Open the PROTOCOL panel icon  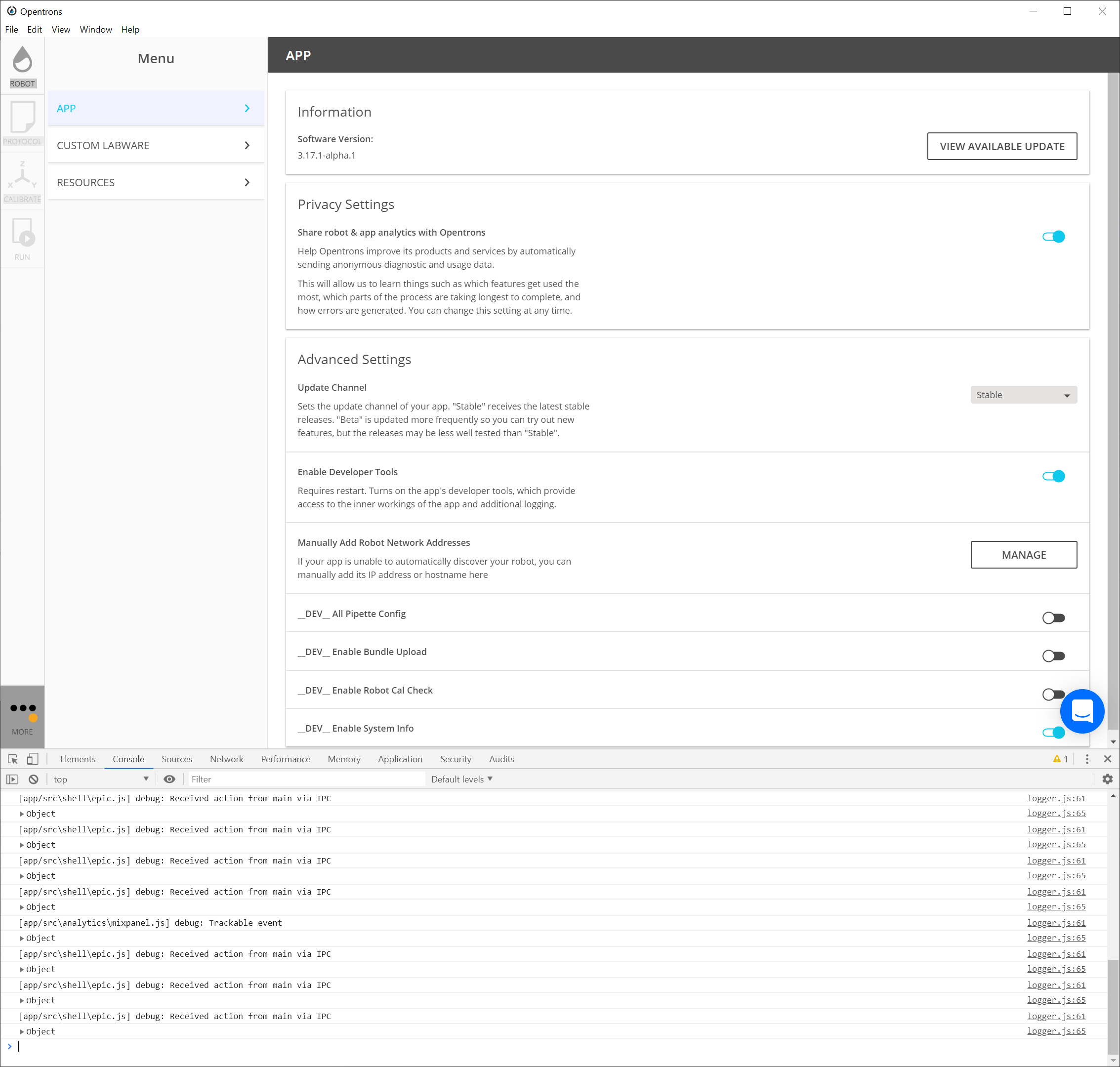[x=22, y=121]
